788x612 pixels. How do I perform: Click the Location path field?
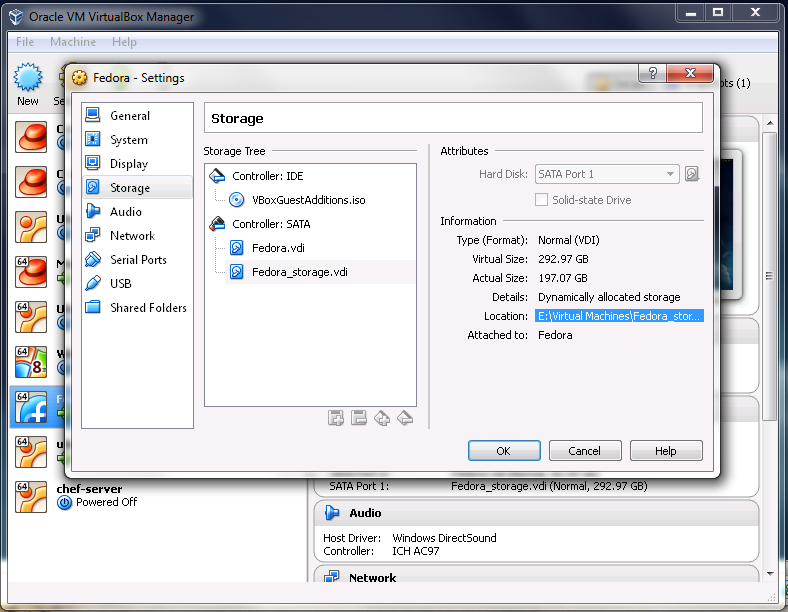tap(619, 316)
